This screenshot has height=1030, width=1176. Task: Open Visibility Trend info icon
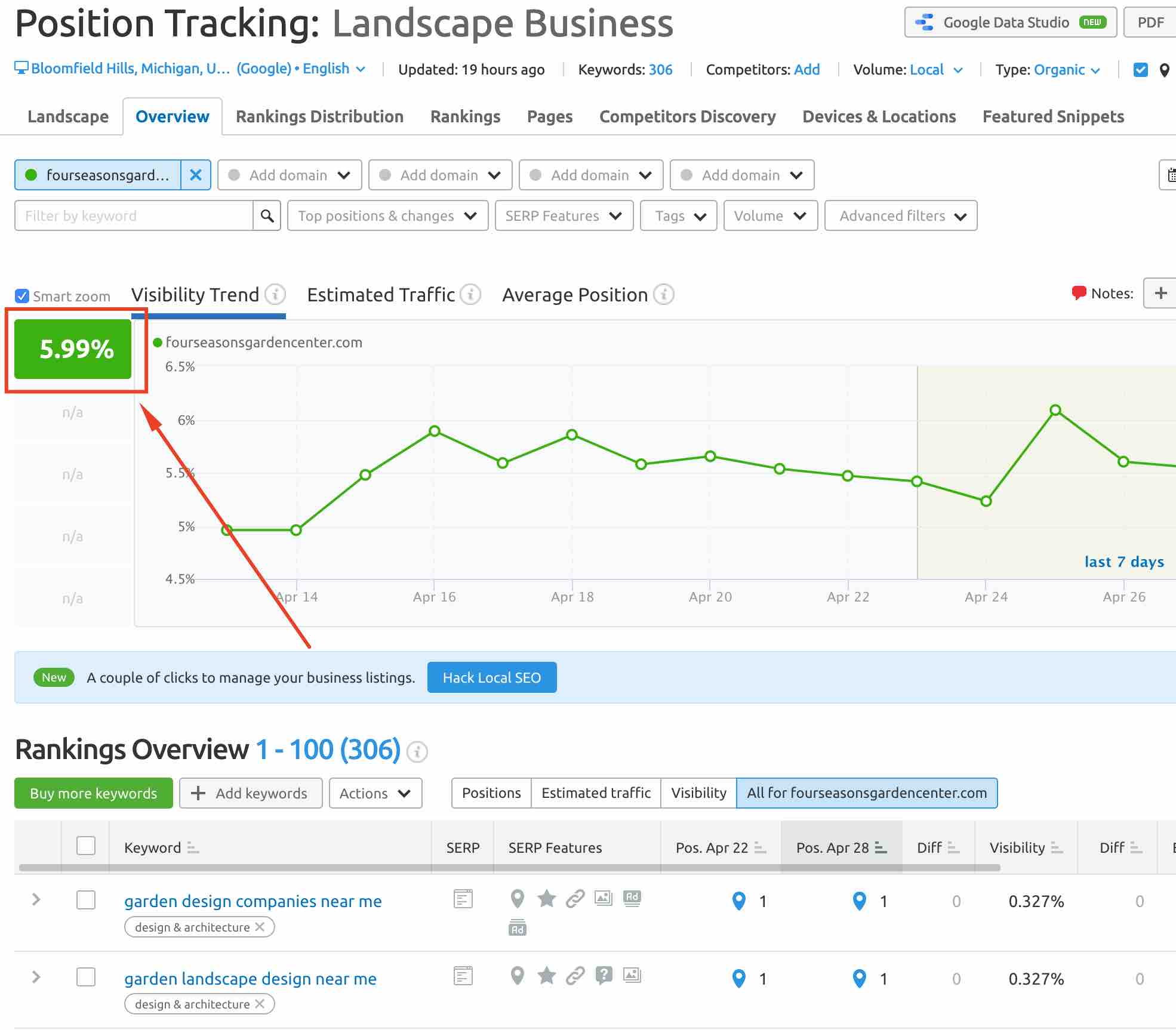click(275, 294)
